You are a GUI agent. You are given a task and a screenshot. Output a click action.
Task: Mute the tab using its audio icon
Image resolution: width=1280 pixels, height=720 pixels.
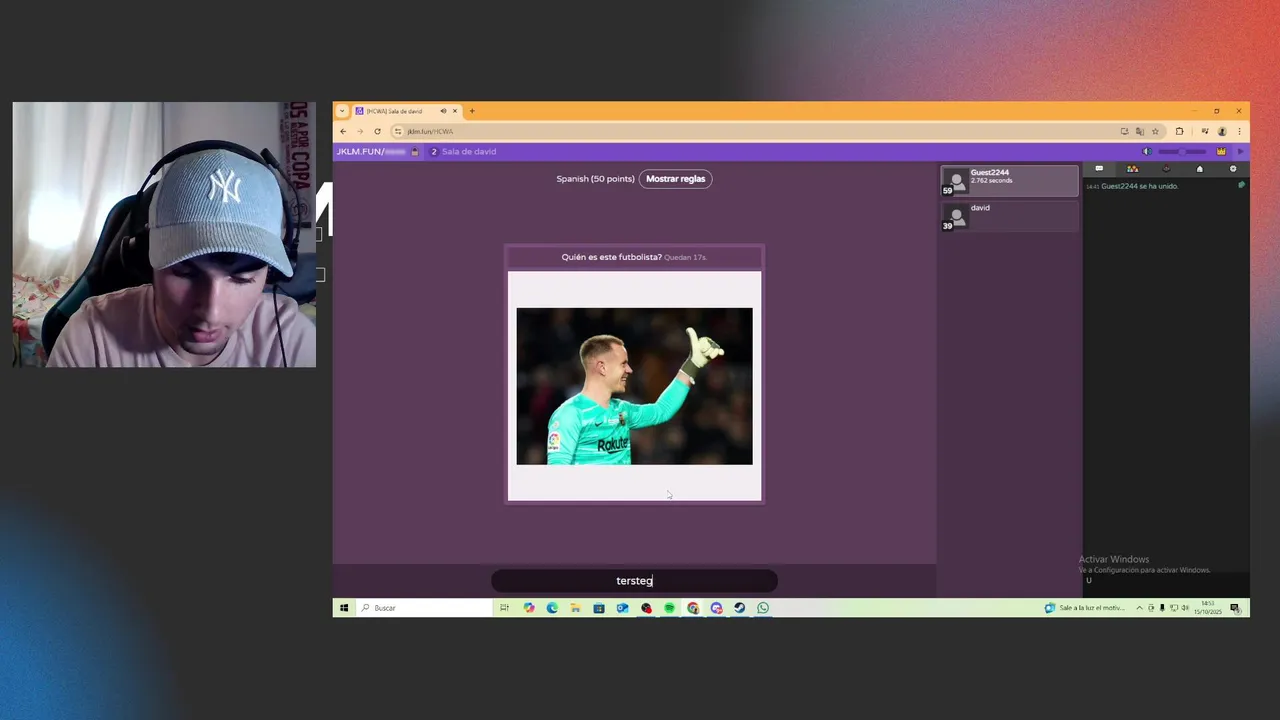(x=443, y=111)
